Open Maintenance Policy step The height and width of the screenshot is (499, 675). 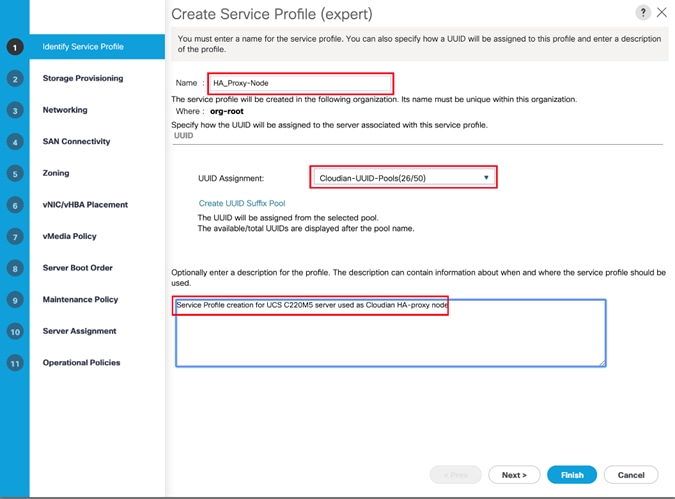click(x=80, y=299)
